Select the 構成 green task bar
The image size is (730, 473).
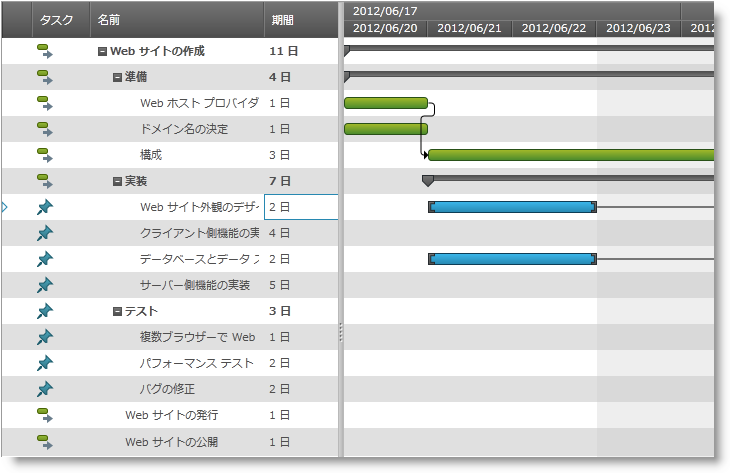571,155
